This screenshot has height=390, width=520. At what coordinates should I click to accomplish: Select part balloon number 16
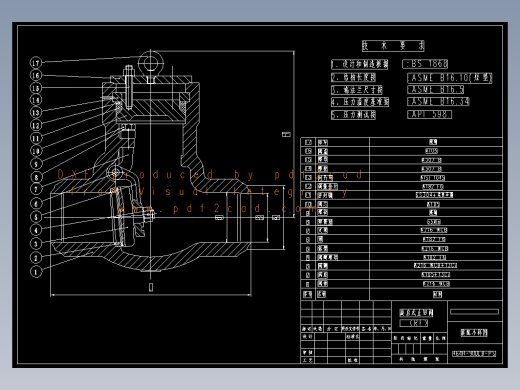tap(36, 75)
